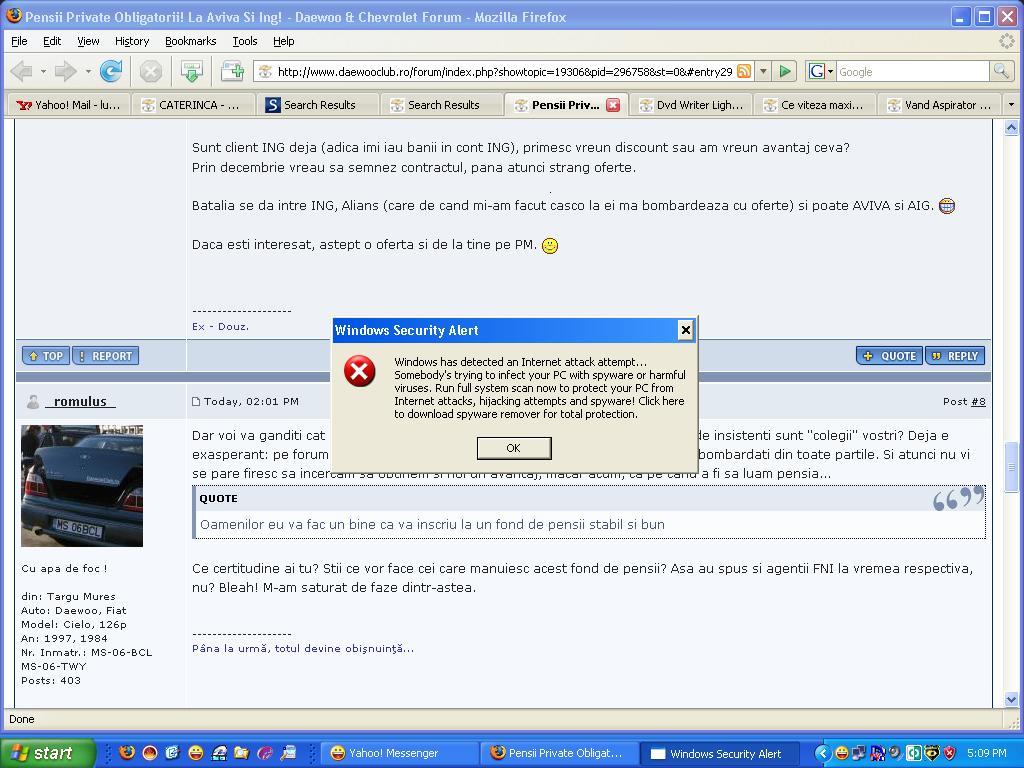
Task: Switch to first Search Results tab
Action: [x=318, y=104]
